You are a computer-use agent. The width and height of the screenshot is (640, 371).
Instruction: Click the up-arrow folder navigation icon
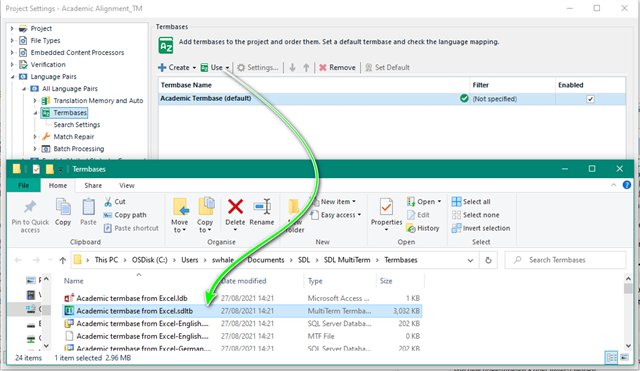click(x=62, y=260)
